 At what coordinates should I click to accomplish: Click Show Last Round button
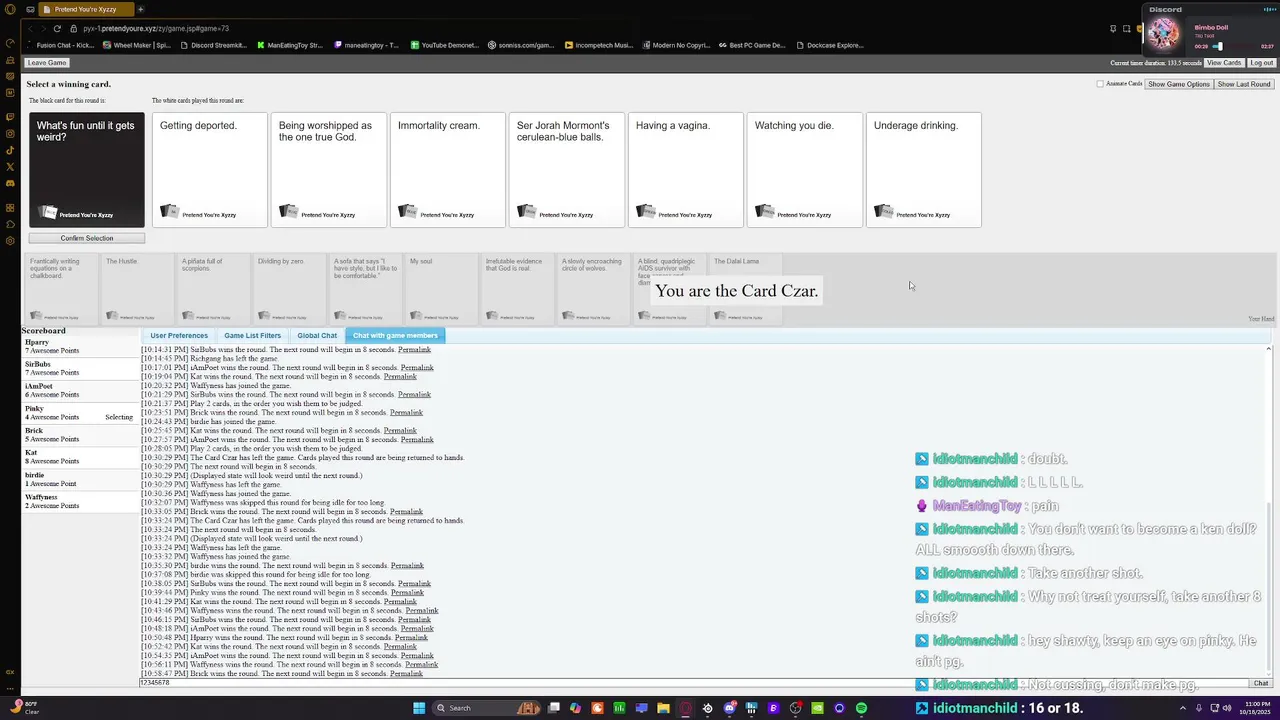[x=1244, y=84]
